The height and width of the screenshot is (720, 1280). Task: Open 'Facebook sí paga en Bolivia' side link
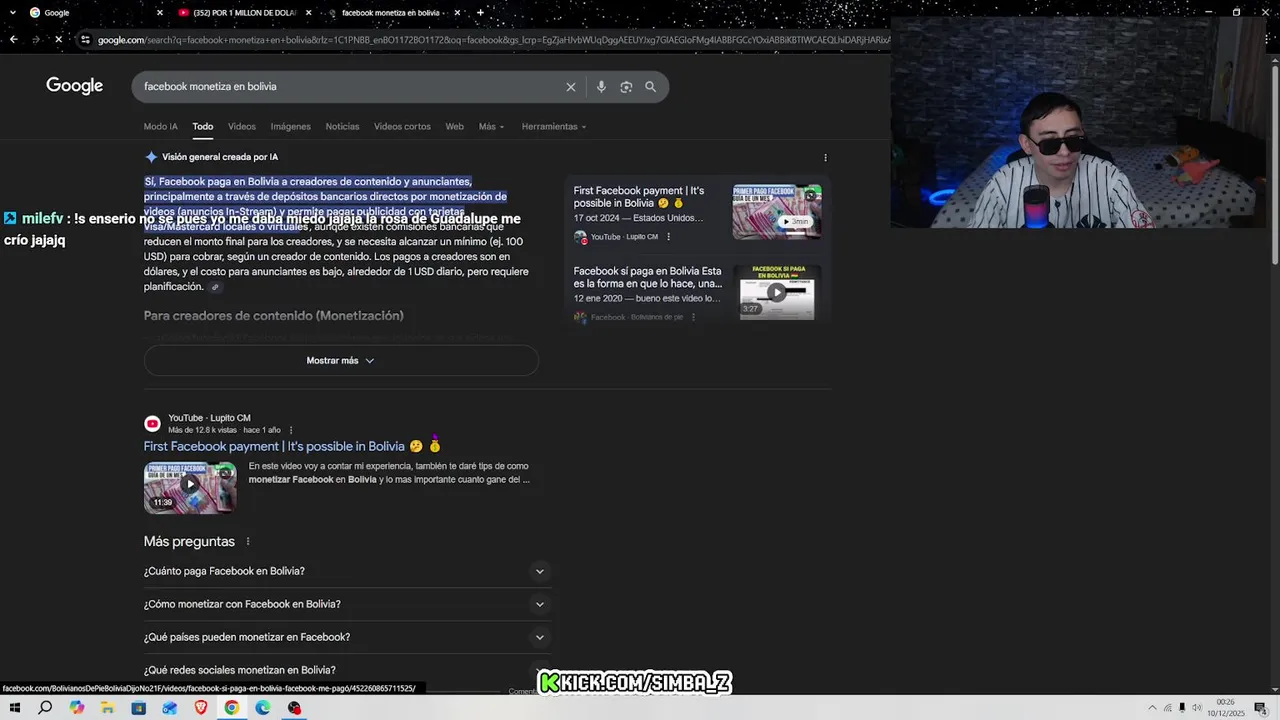pyautogui.click(x=647, y=277)
